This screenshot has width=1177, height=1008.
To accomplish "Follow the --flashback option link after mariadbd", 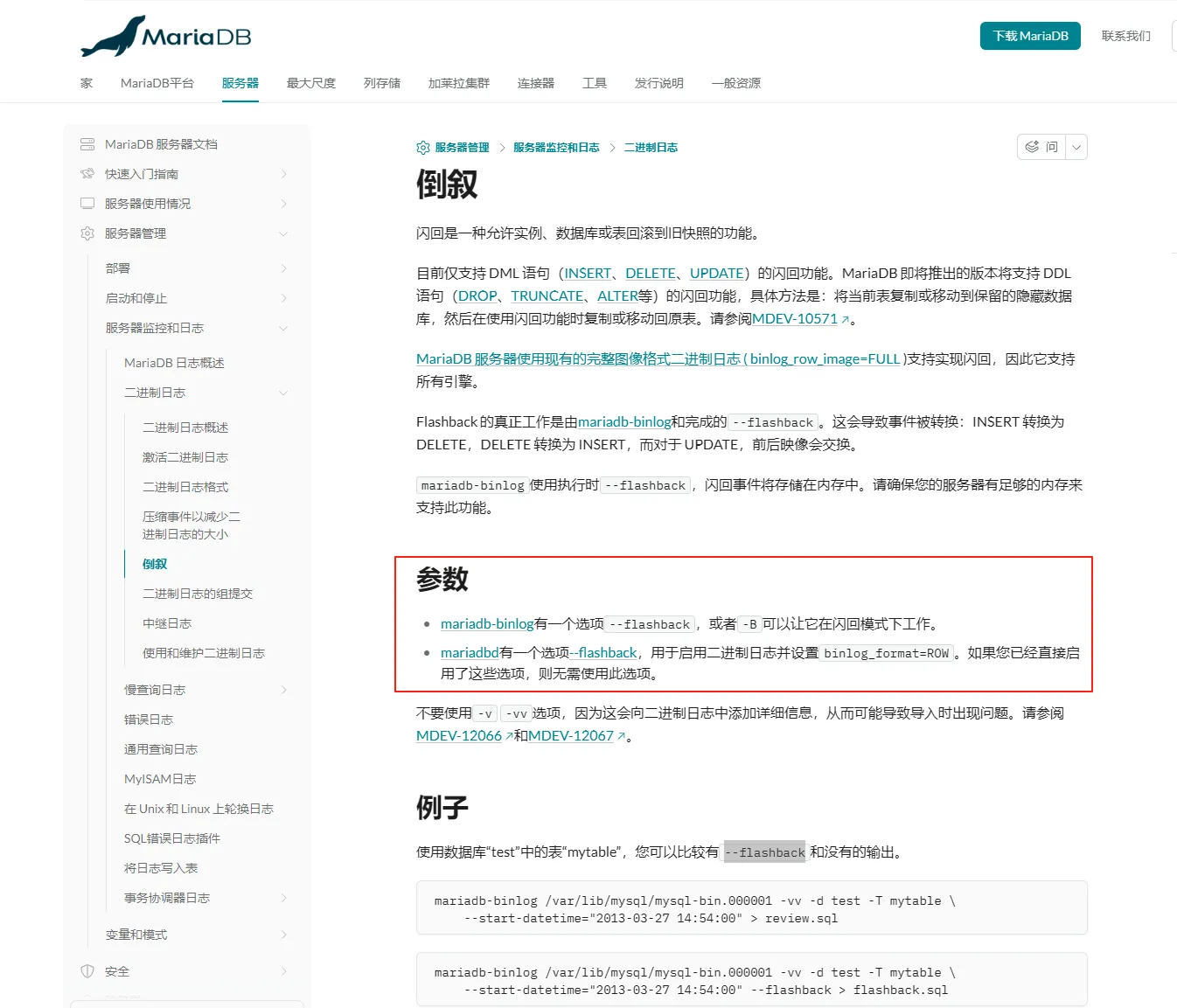I will click(x=603, y=653).
